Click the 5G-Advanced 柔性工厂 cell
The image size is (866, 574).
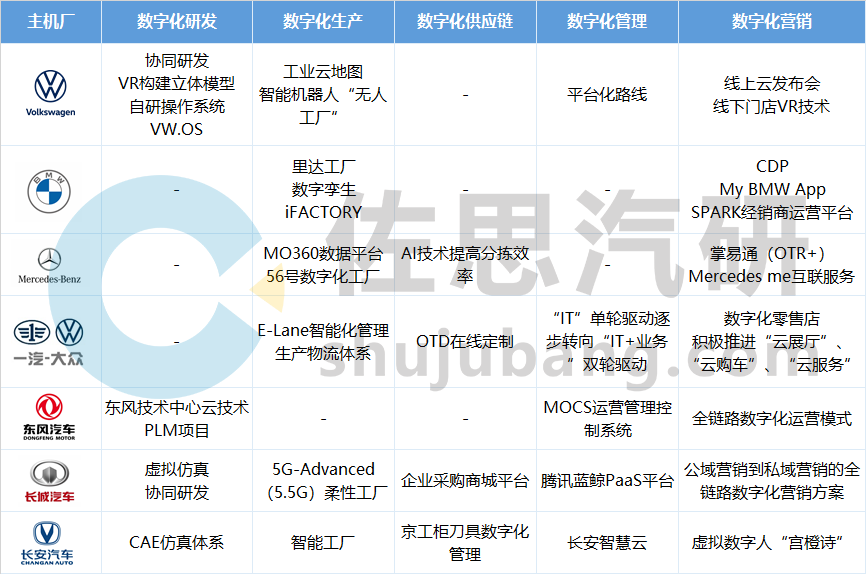tap(323, 481)
